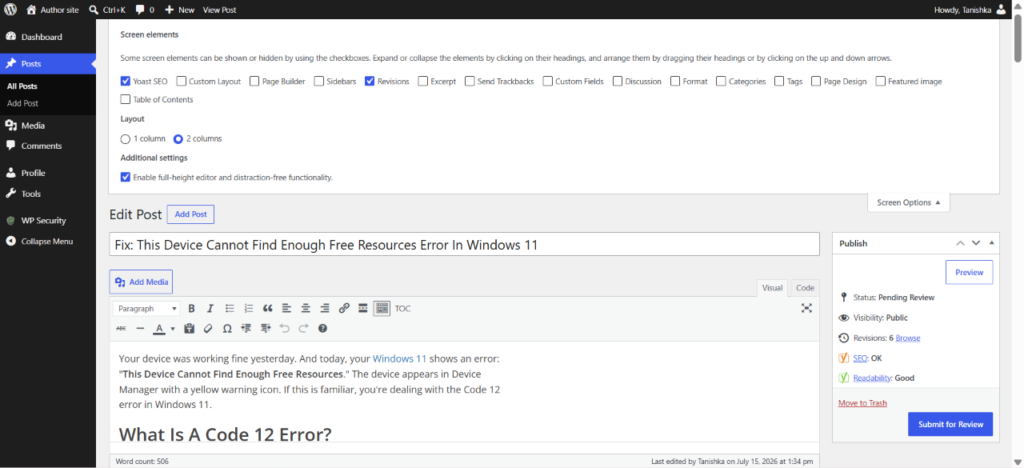Clear formatting with the eraser icon

[x=208, y=328]
